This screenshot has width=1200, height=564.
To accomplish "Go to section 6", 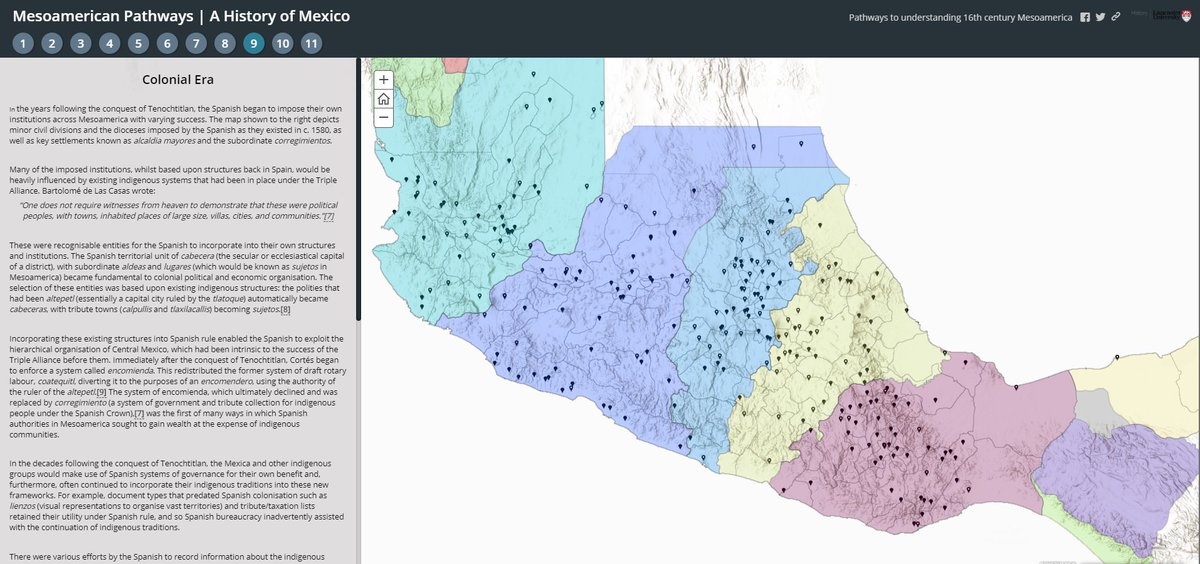I will [168, 43].
